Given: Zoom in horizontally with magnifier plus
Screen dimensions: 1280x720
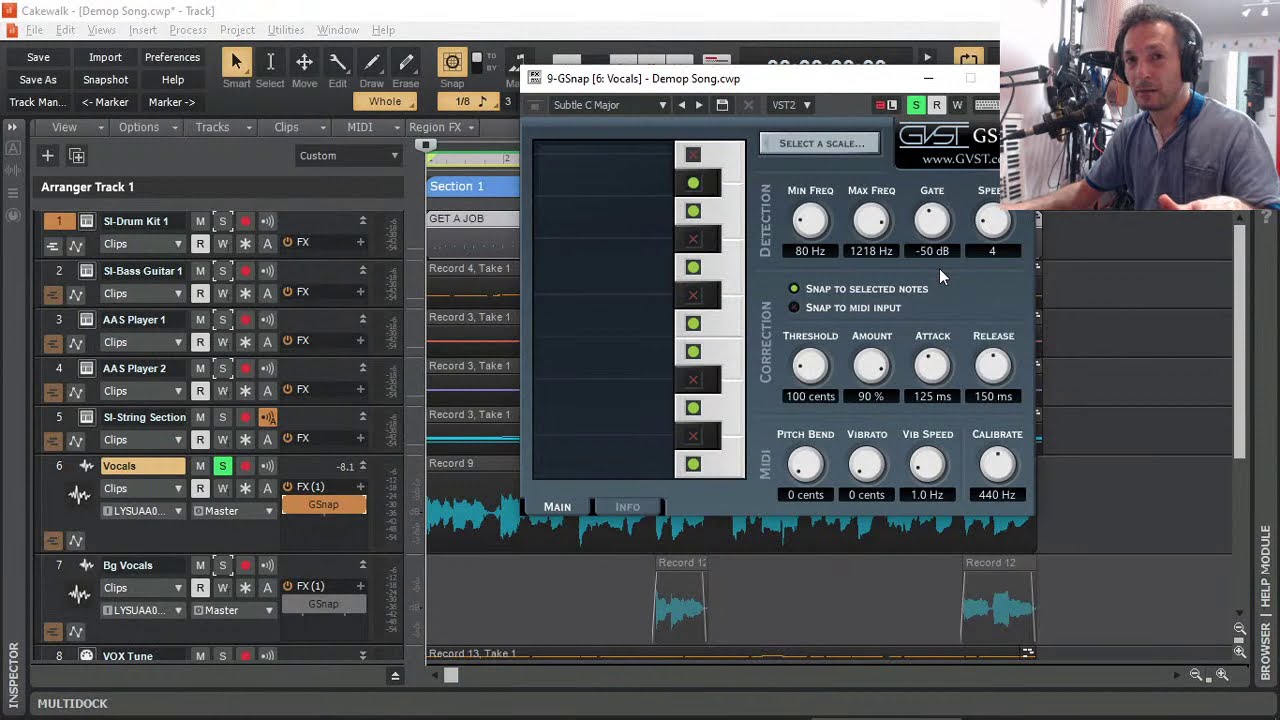Looking at the screenshot, I should pyautogui.click(x=1221, y=675).
